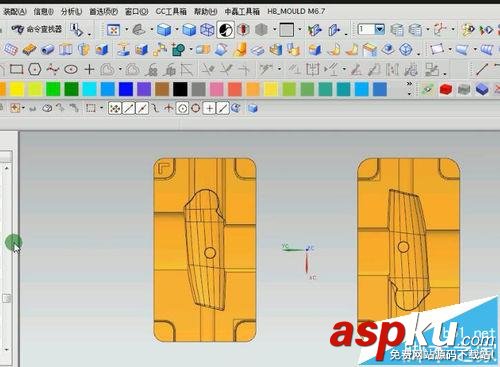Pick the brown color swatch
Screen dimensions: 500x367
pyautogui.click(x=162, y=89)
